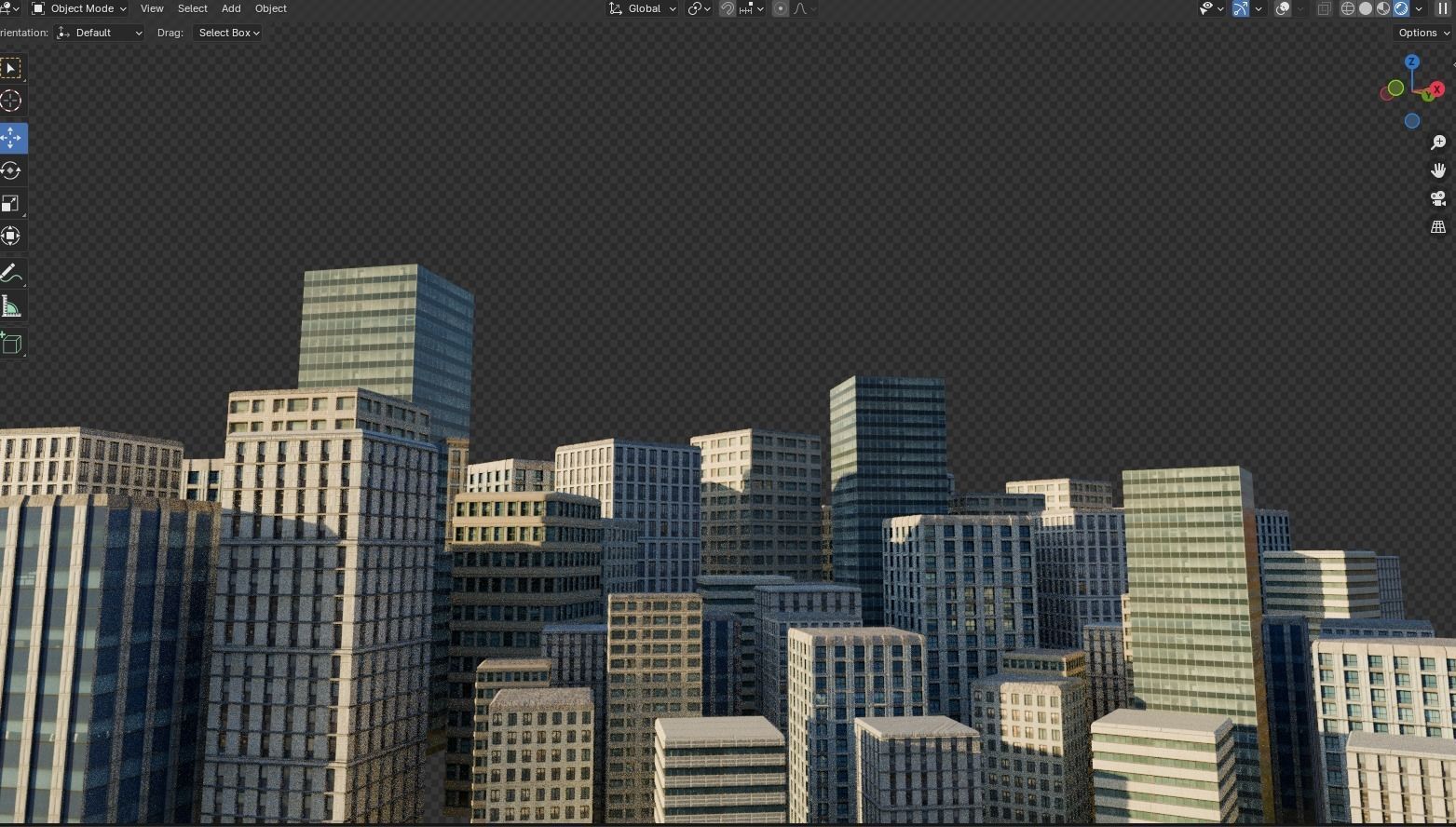Select the Select Box tool
This screenshot has width=1456, height=827.
click(x=11, y=68)
